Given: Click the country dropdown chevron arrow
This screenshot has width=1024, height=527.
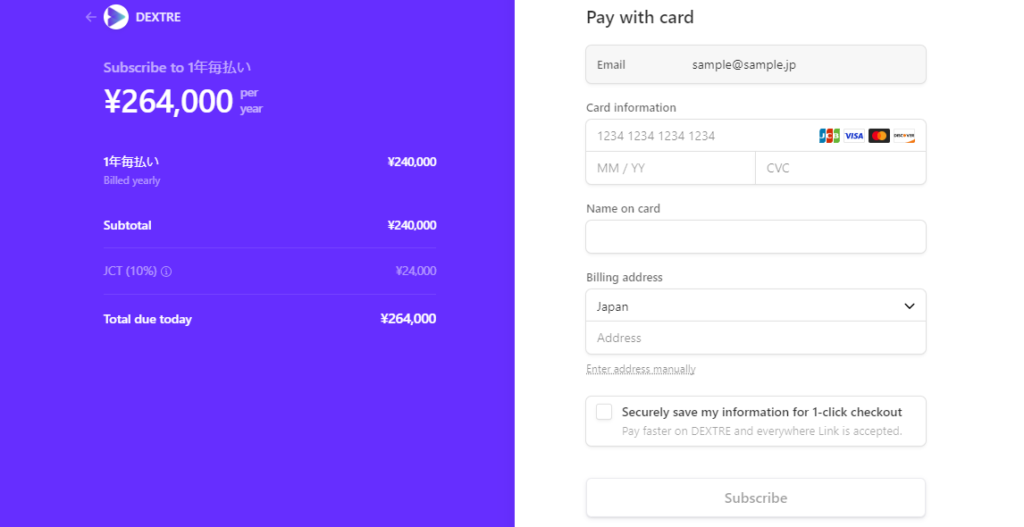Looking at the screenshot, I should click(x=909, y=306).
